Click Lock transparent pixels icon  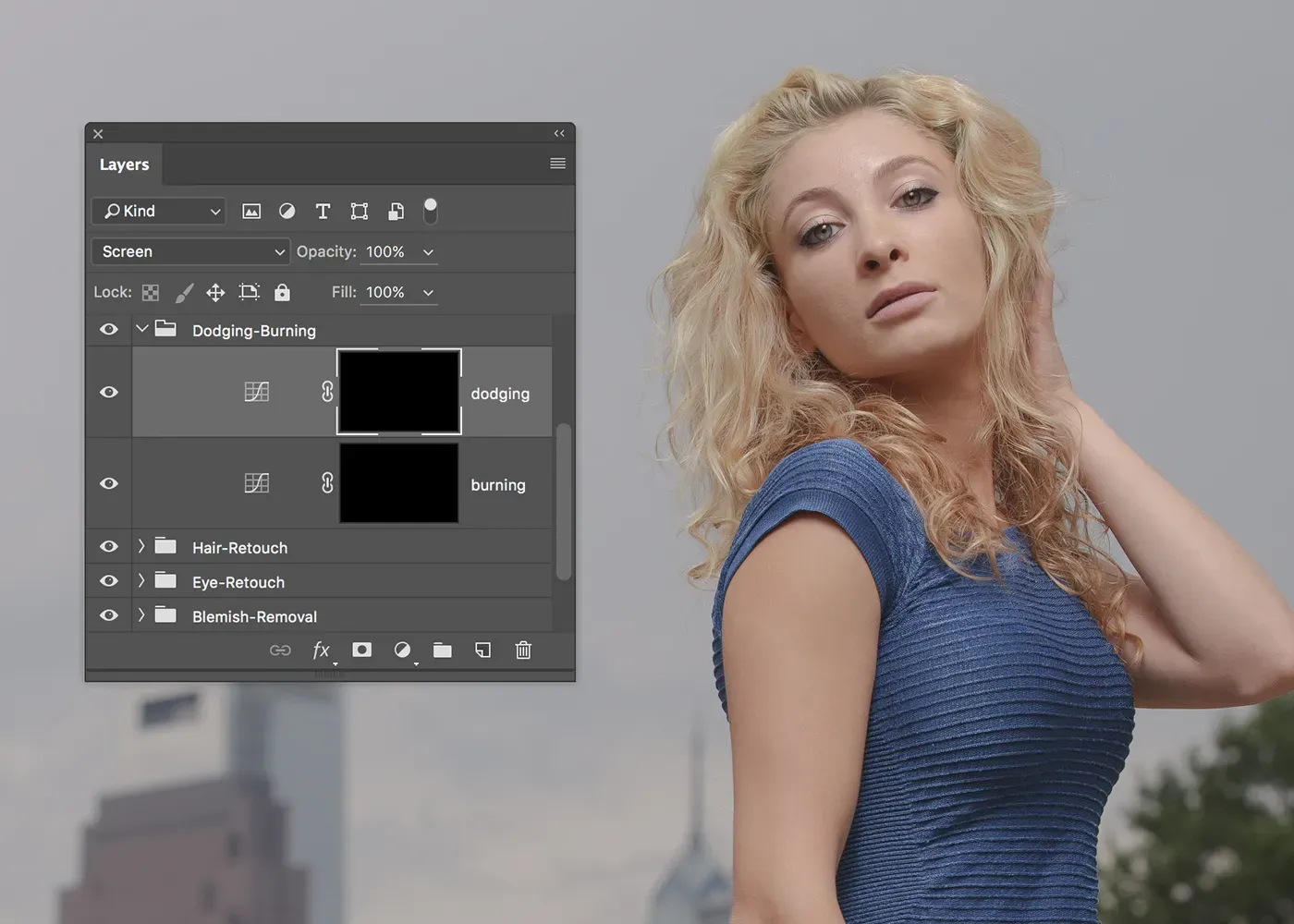[x=151, y=293]
